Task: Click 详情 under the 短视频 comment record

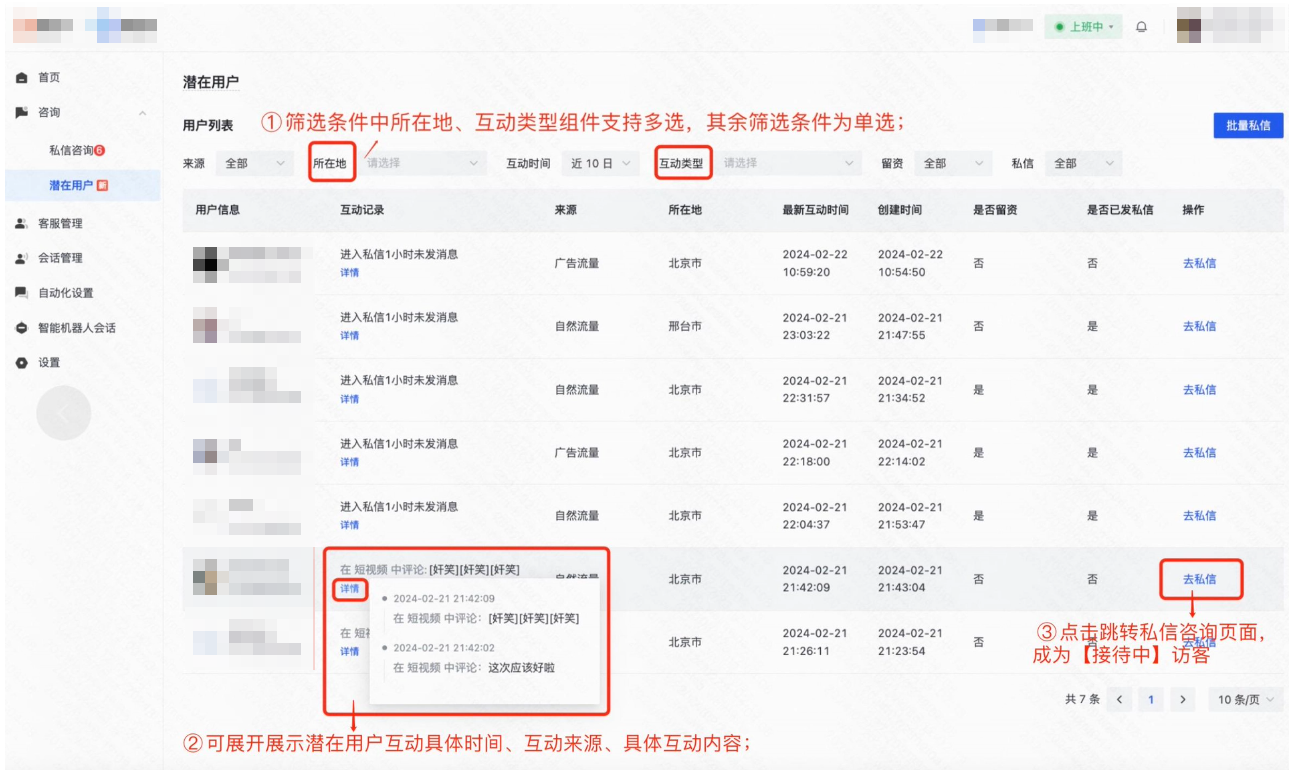Action: (349, 589)
